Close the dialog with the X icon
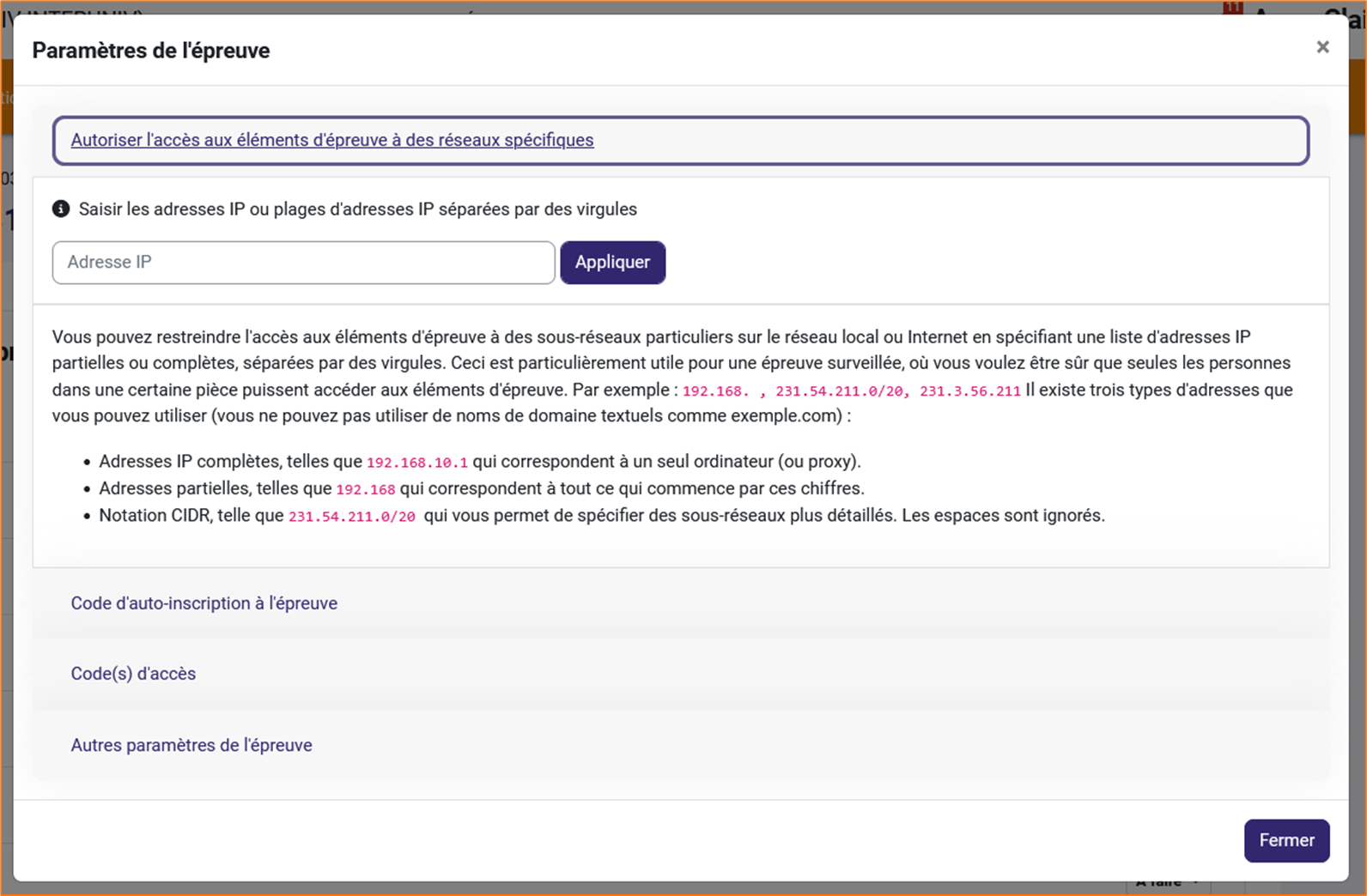This screenshot has height=896, width=1367. pyautogui.click(x=1322, y=47)
